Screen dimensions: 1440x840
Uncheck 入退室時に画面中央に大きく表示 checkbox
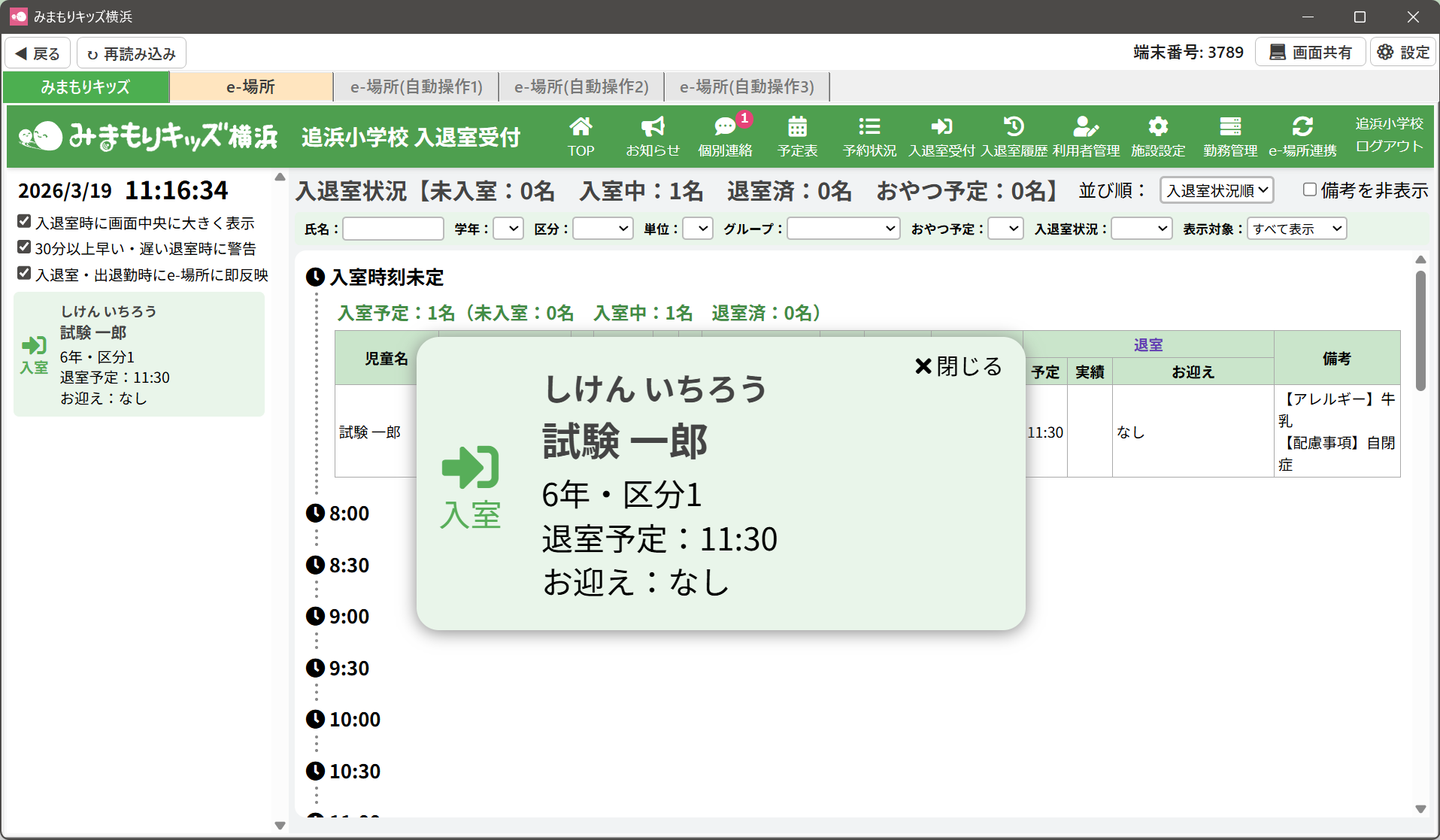pyautogui.click(x=24, y=222)
